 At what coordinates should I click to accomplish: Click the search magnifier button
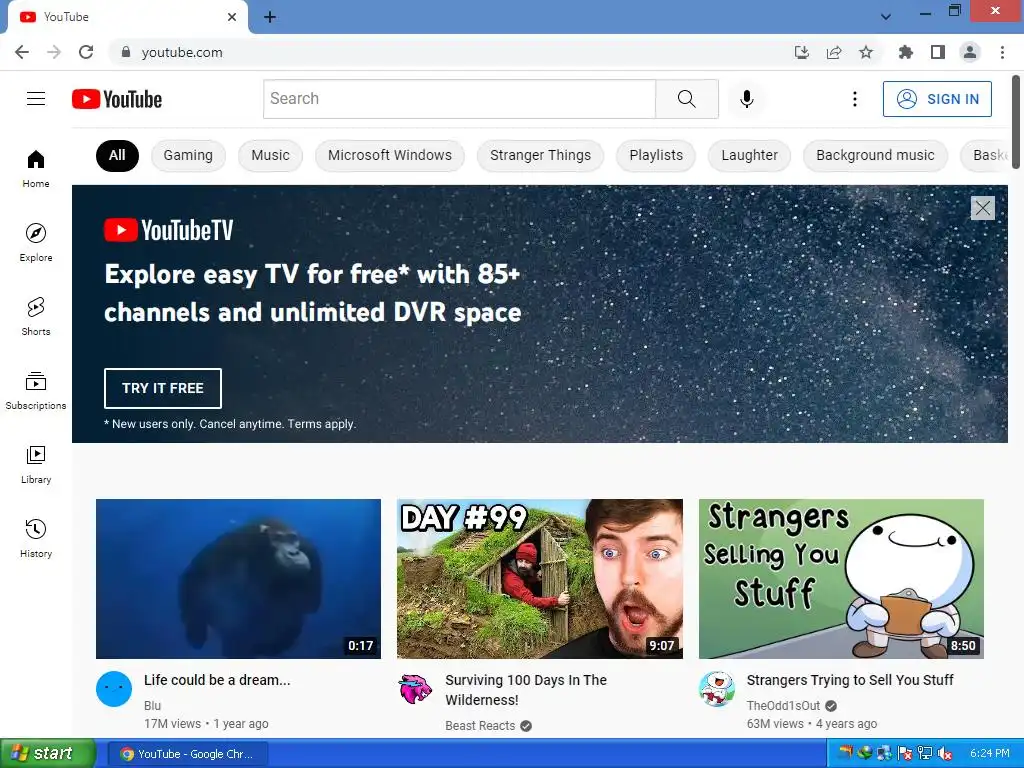(x=687, y=99)
